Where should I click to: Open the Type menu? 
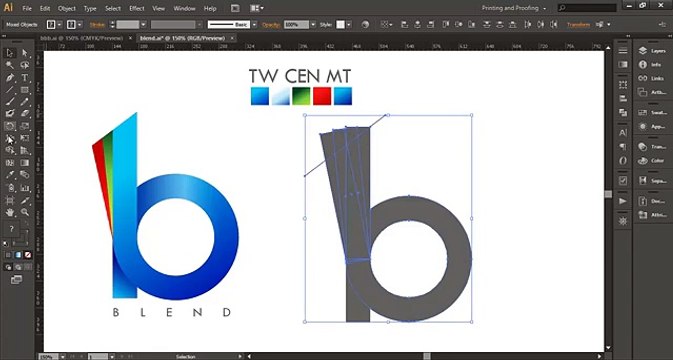(x=90, y=8)
